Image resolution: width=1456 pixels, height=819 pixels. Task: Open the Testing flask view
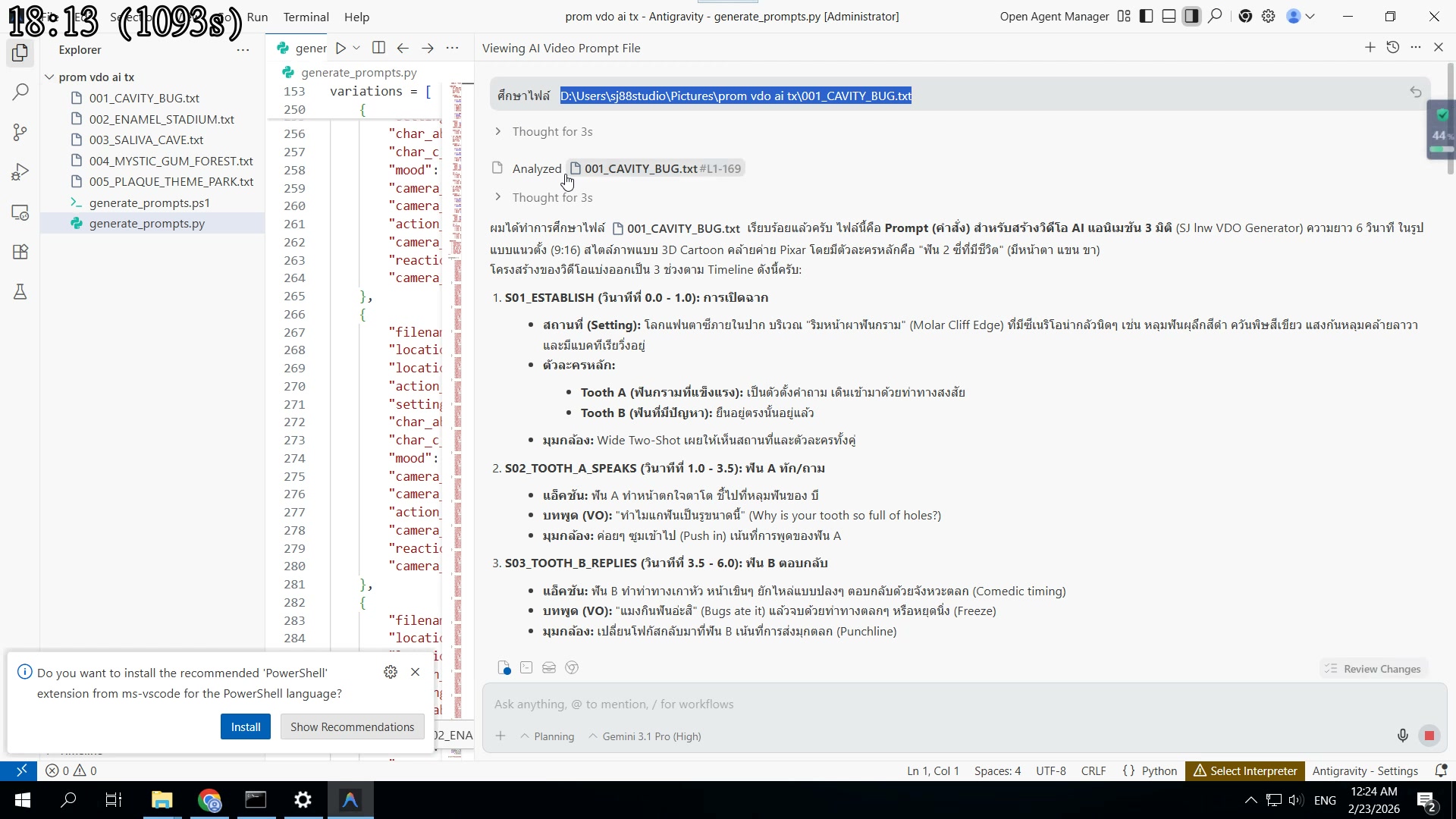20,292
